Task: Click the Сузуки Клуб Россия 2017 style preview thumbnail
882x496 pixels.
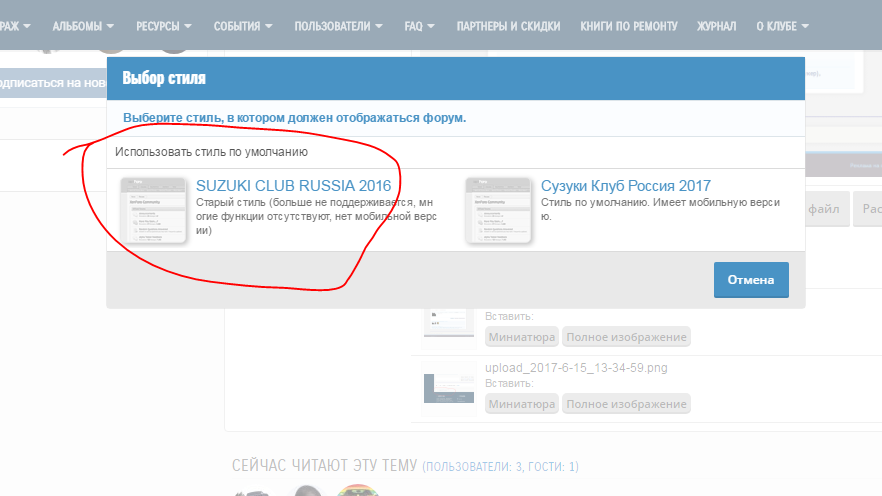Action: tap(498, 210)
